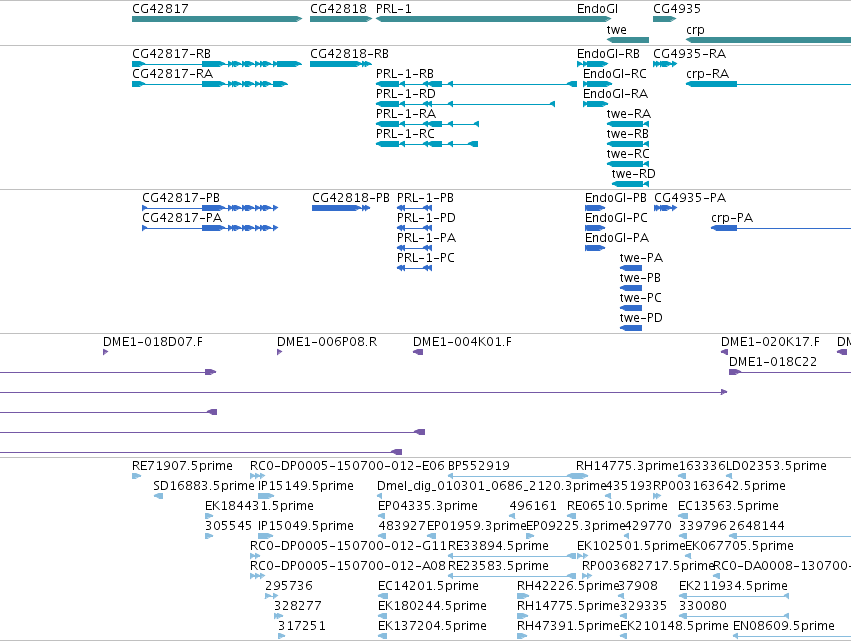Click BAC end DME1-018D07.F

coord(105,352)
